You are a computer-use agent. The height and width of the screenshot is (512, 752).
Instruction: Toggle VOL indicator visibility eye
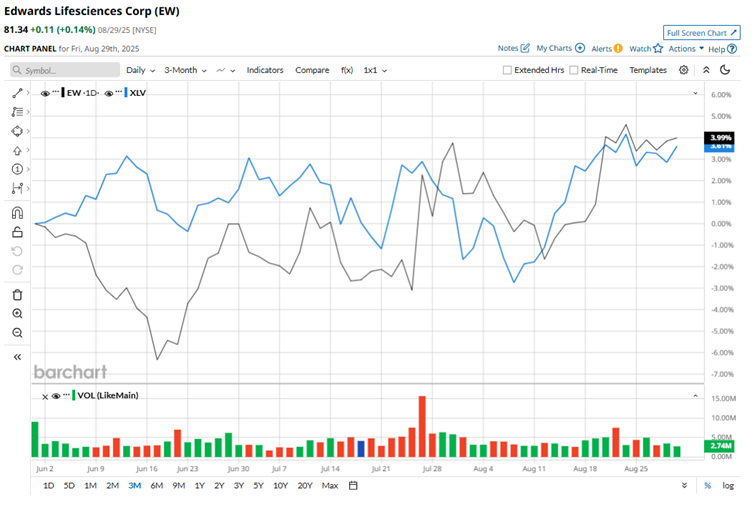coord(56,396)
